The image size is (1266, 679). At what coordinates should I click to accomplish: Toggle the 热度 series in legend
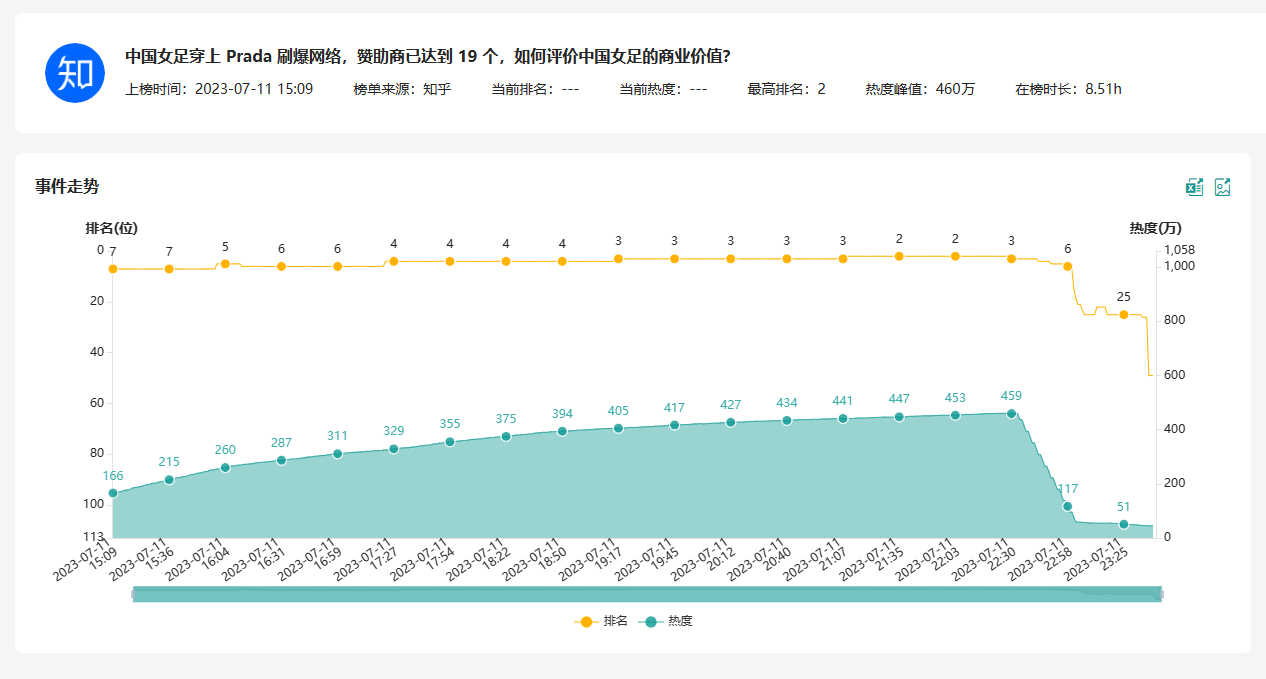pyautogui.click(x=667, y=621)
